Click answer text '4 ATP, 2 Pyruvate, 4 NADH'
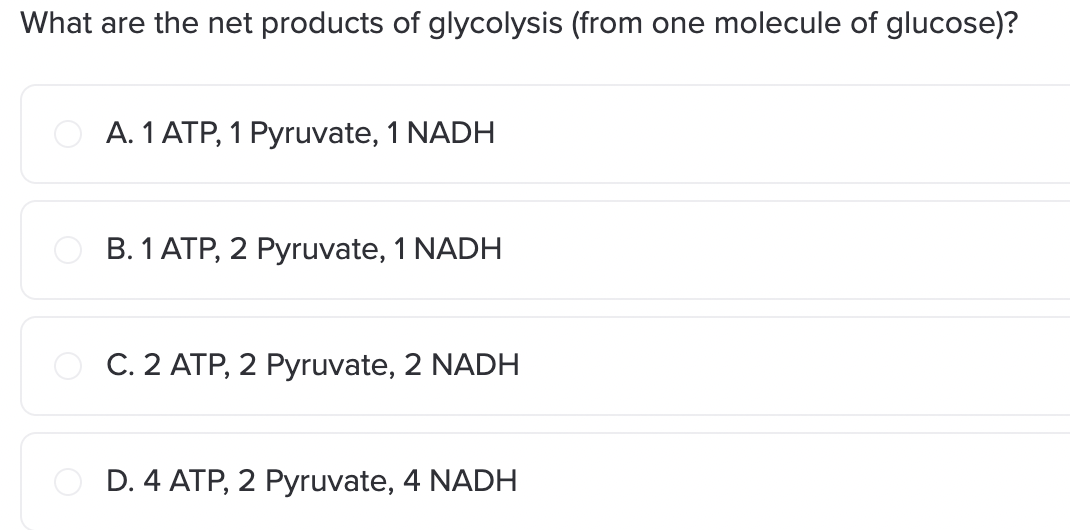Image resolution: width=1070 pixels, height=530 pixels. [330, 481]
